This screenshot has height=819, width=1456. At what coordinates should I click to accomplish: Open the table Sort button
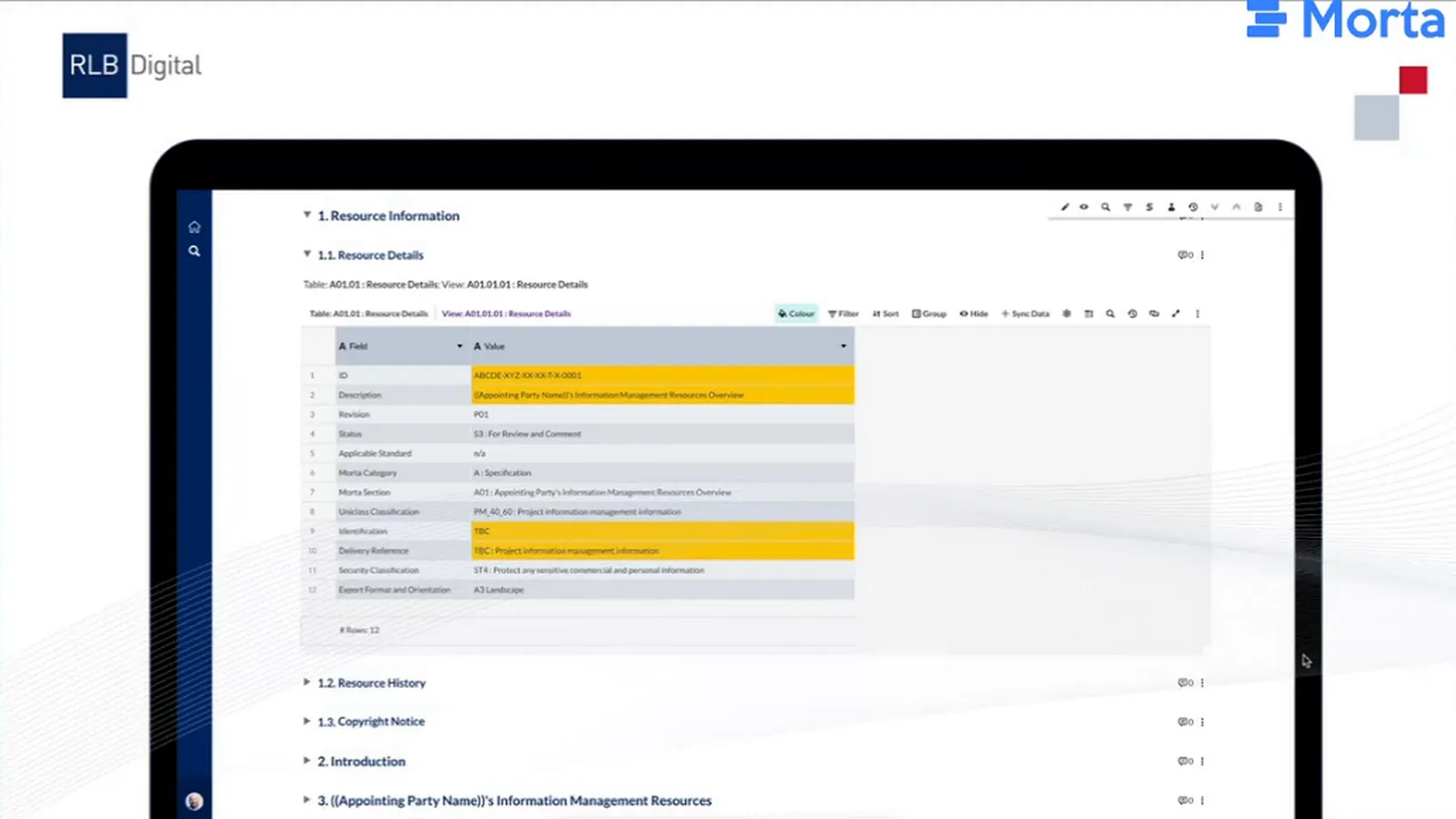[x=885, y=313]
